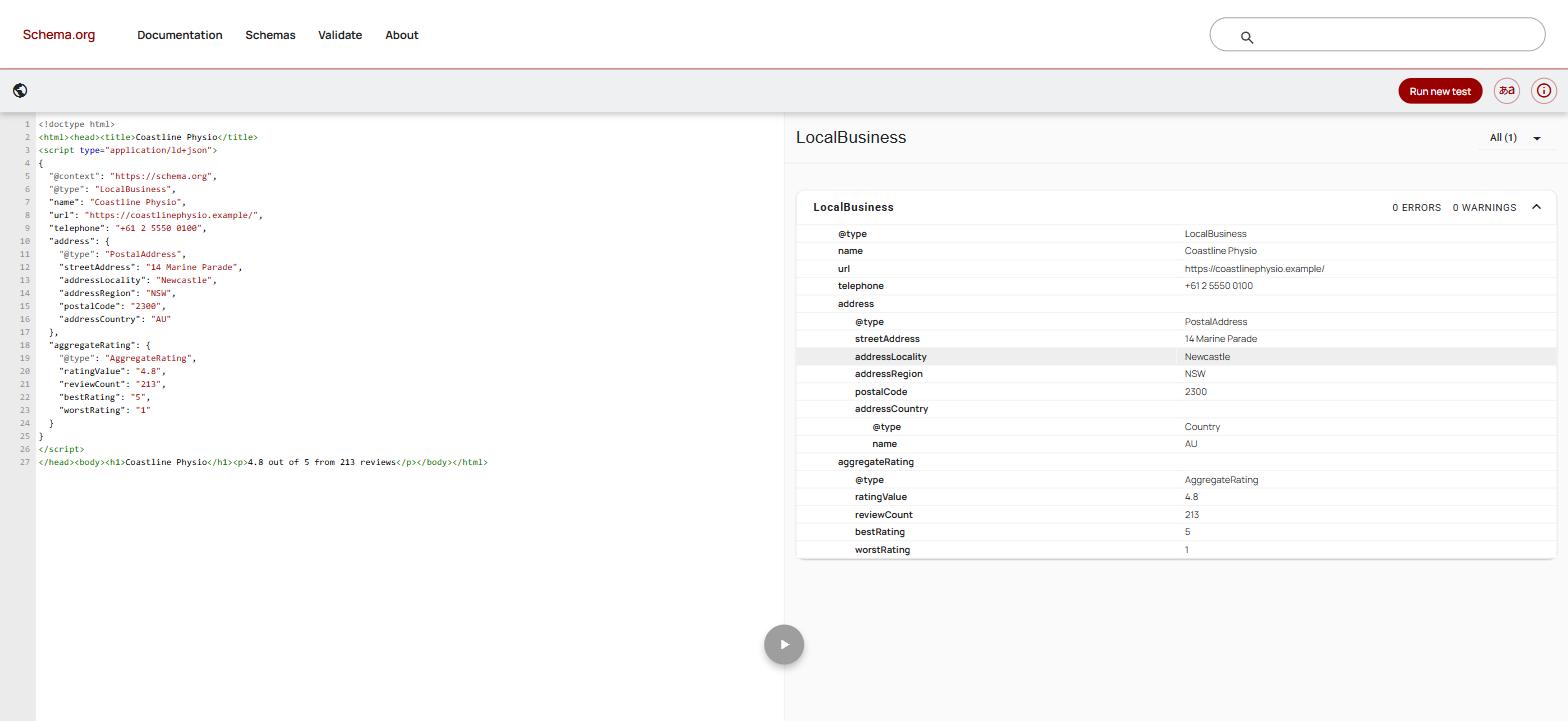Focus the site search field

pyautogui.click(x=1377, y=34)
